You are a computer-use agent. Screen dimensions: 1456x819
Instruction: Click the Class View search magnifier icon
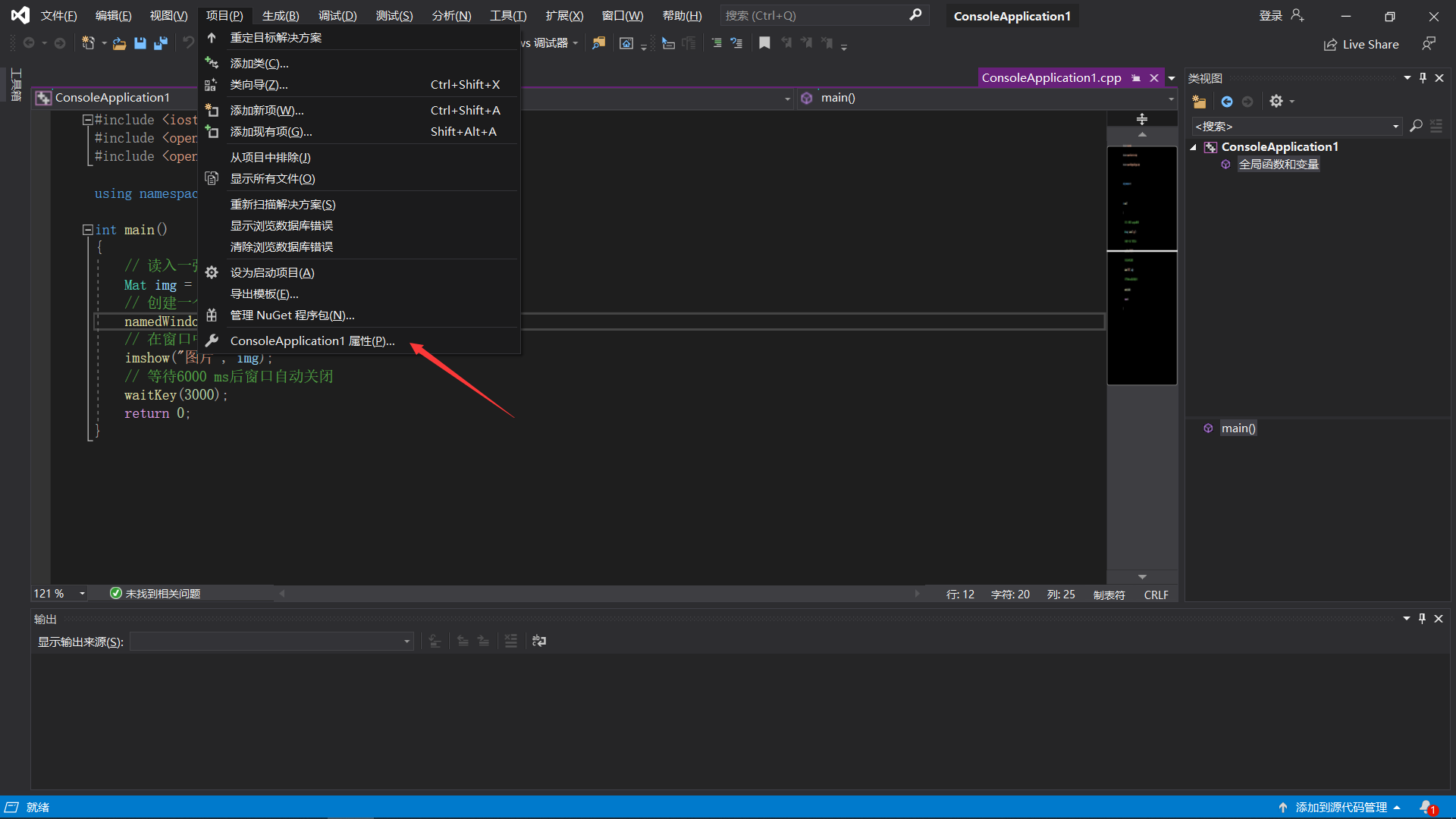coord(1416,126)
